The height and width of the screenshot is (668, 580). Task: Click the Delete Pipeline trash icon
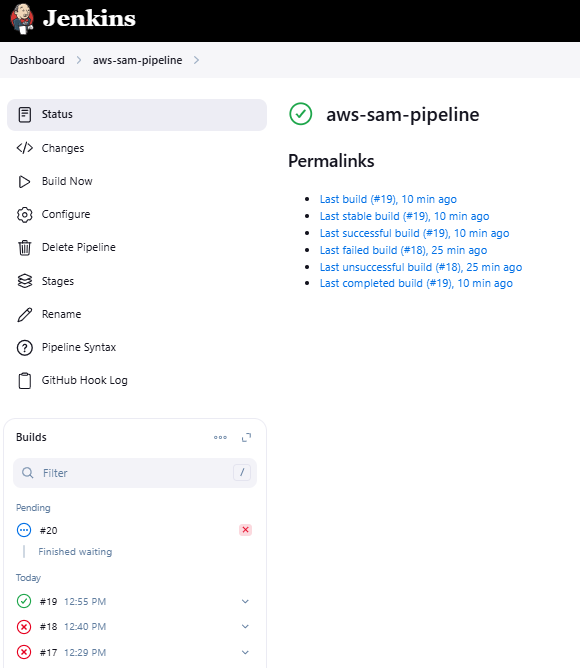click(x=24, y=248)
